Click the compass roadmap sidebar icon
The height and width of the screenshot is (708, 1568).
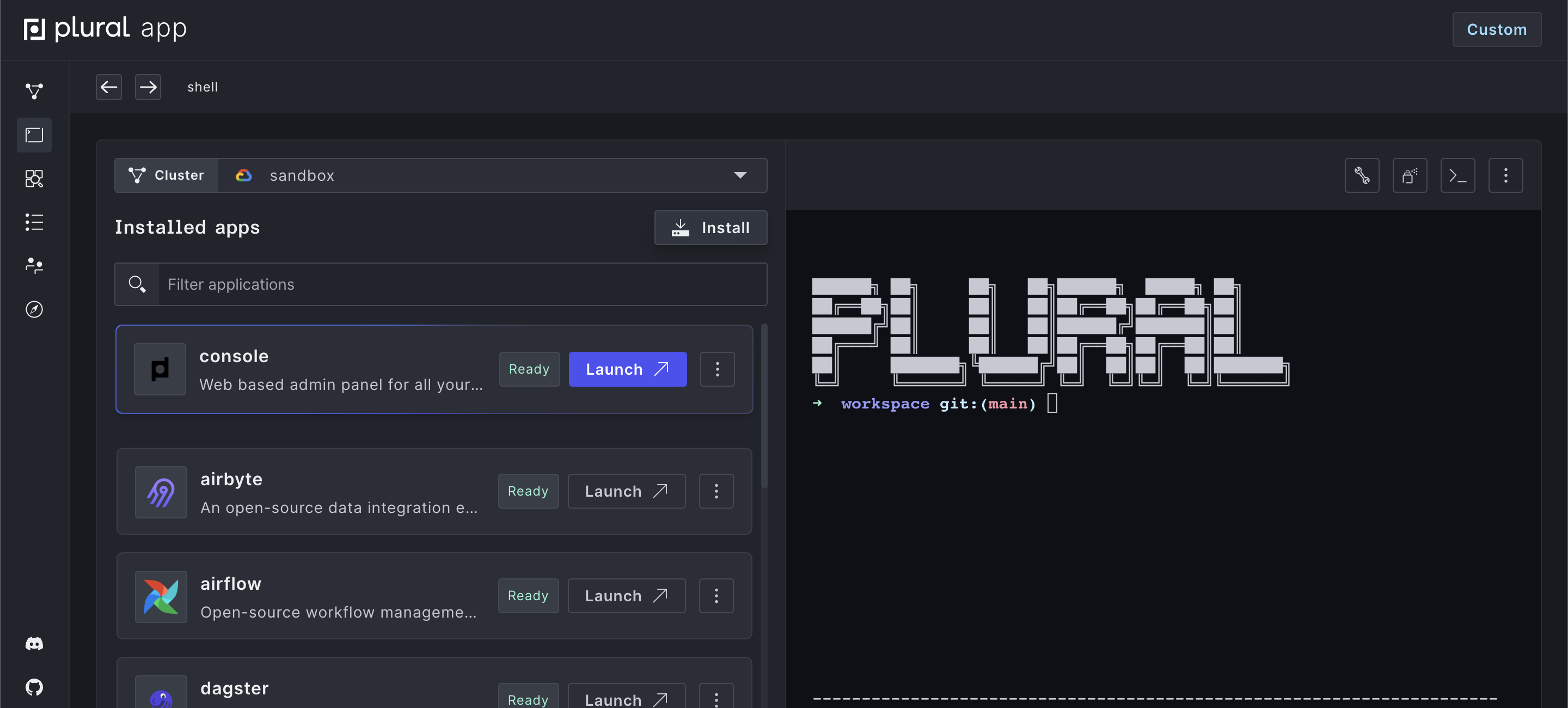click(x=34, y=309)
